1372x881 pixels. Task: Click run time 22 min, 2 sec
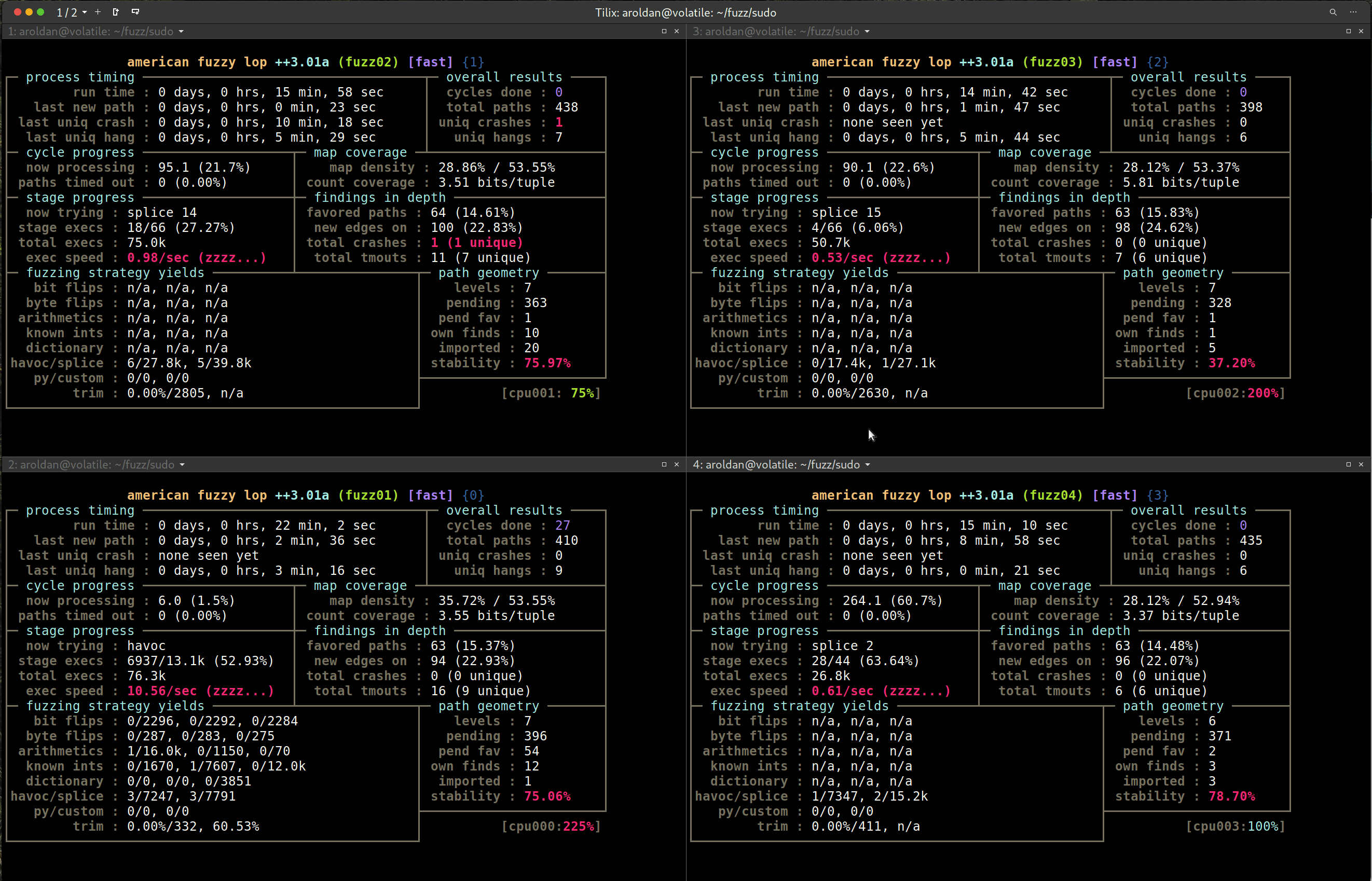[267, 525]
